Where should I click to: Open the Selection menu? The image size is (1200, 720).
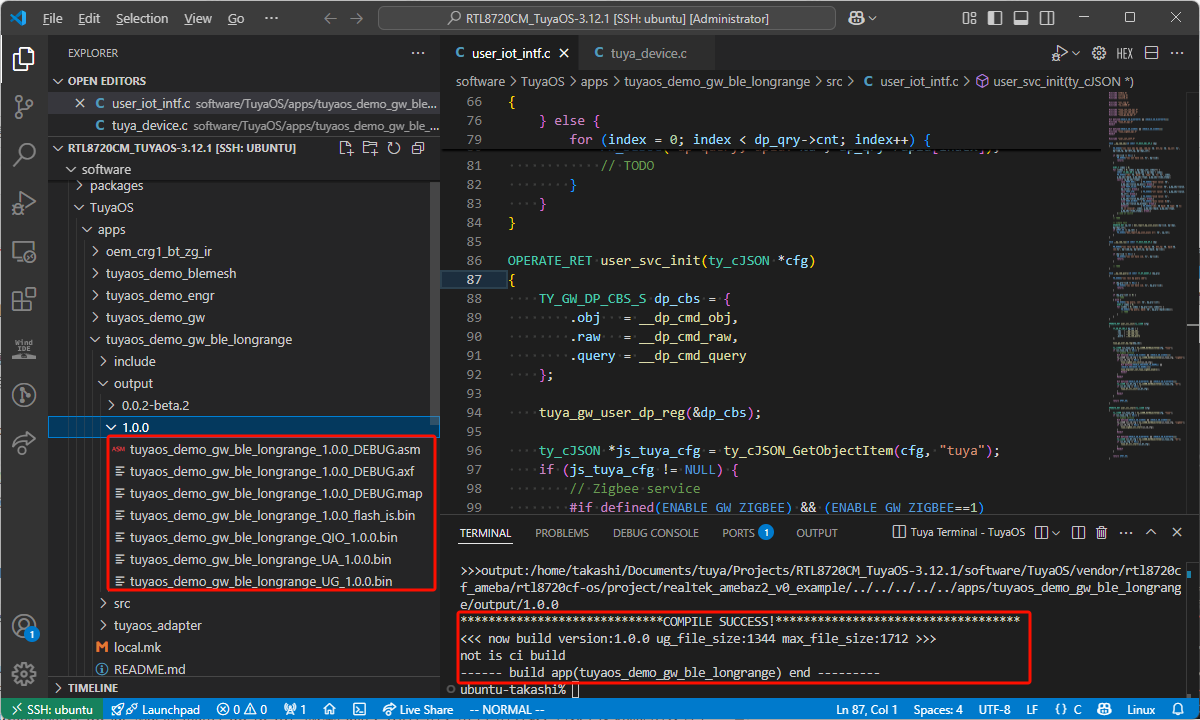[142, 18]
